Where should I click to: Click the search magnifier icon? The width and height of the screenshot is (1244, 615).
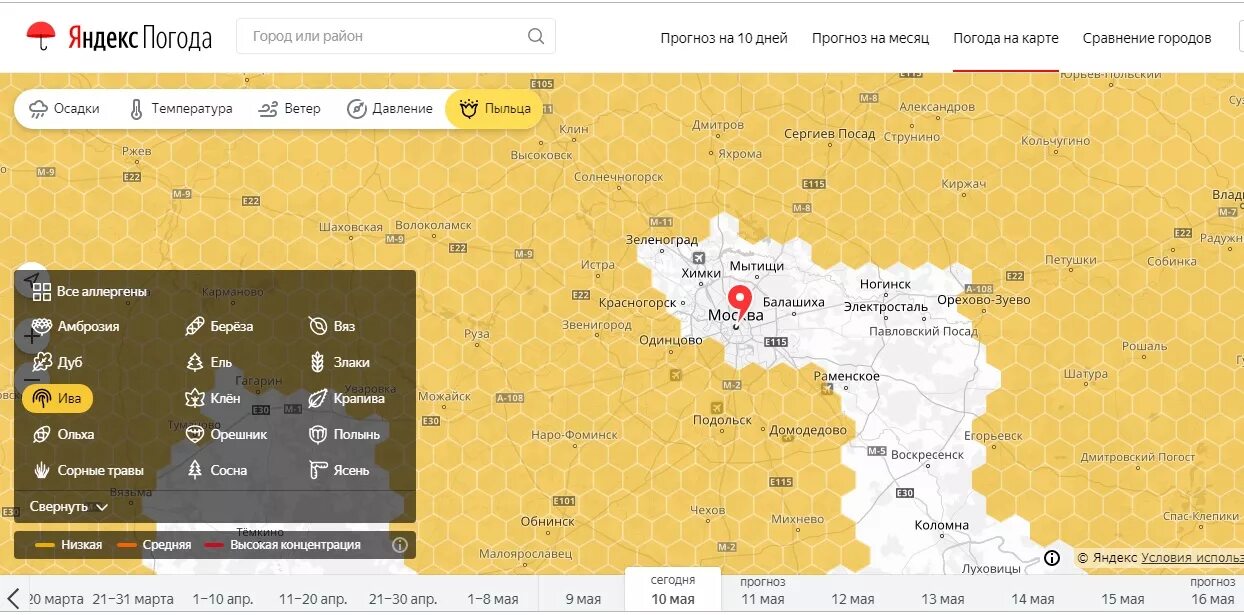(x=536, y=36)
